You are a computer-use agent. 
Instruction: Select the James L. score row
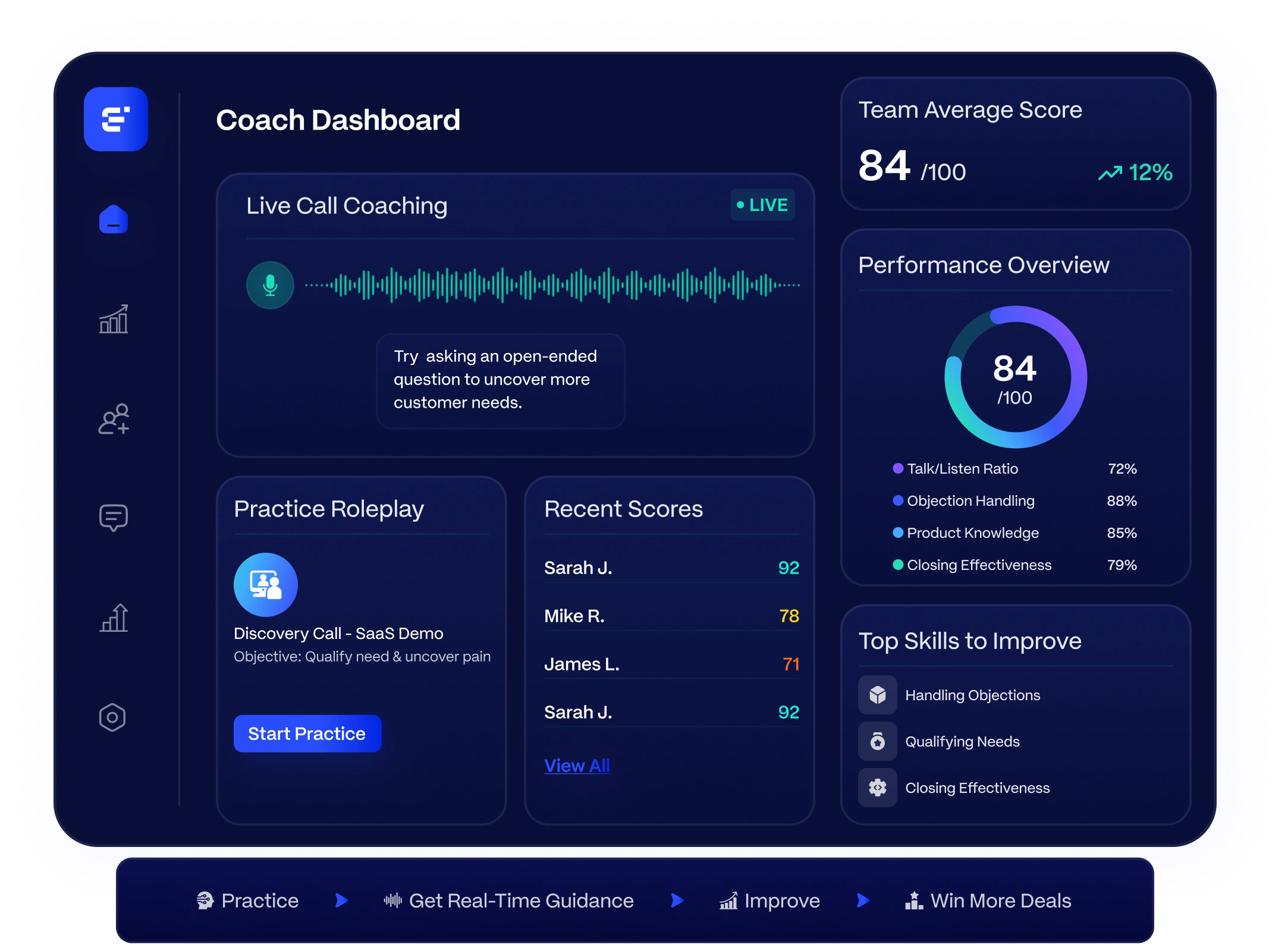click(671, 664)
